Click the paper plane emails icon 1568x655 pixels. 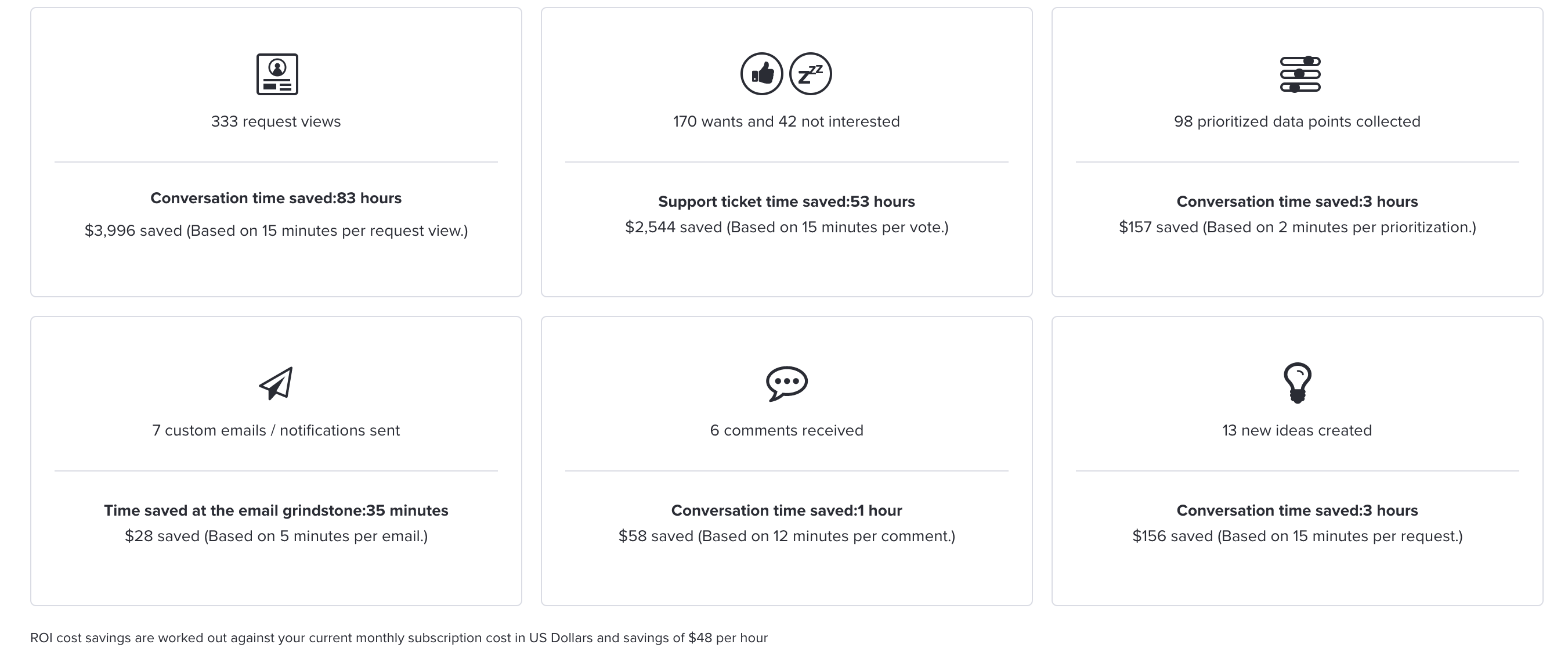[276, 383]
